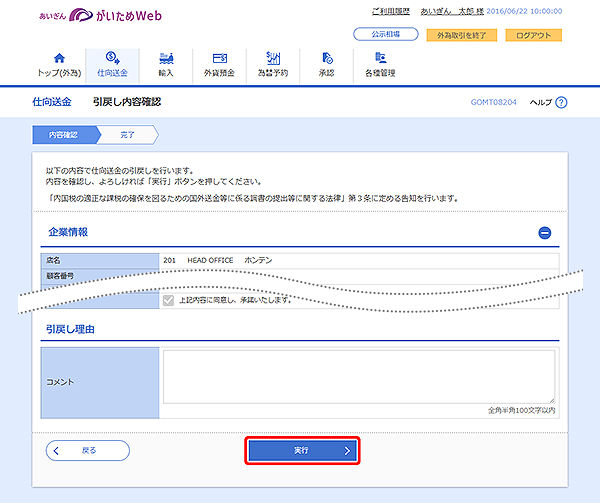The width and height of the screenshot is (600, 503).
Task: Open the 為替予約 exchange contract icon
Action: coord(272,58)
